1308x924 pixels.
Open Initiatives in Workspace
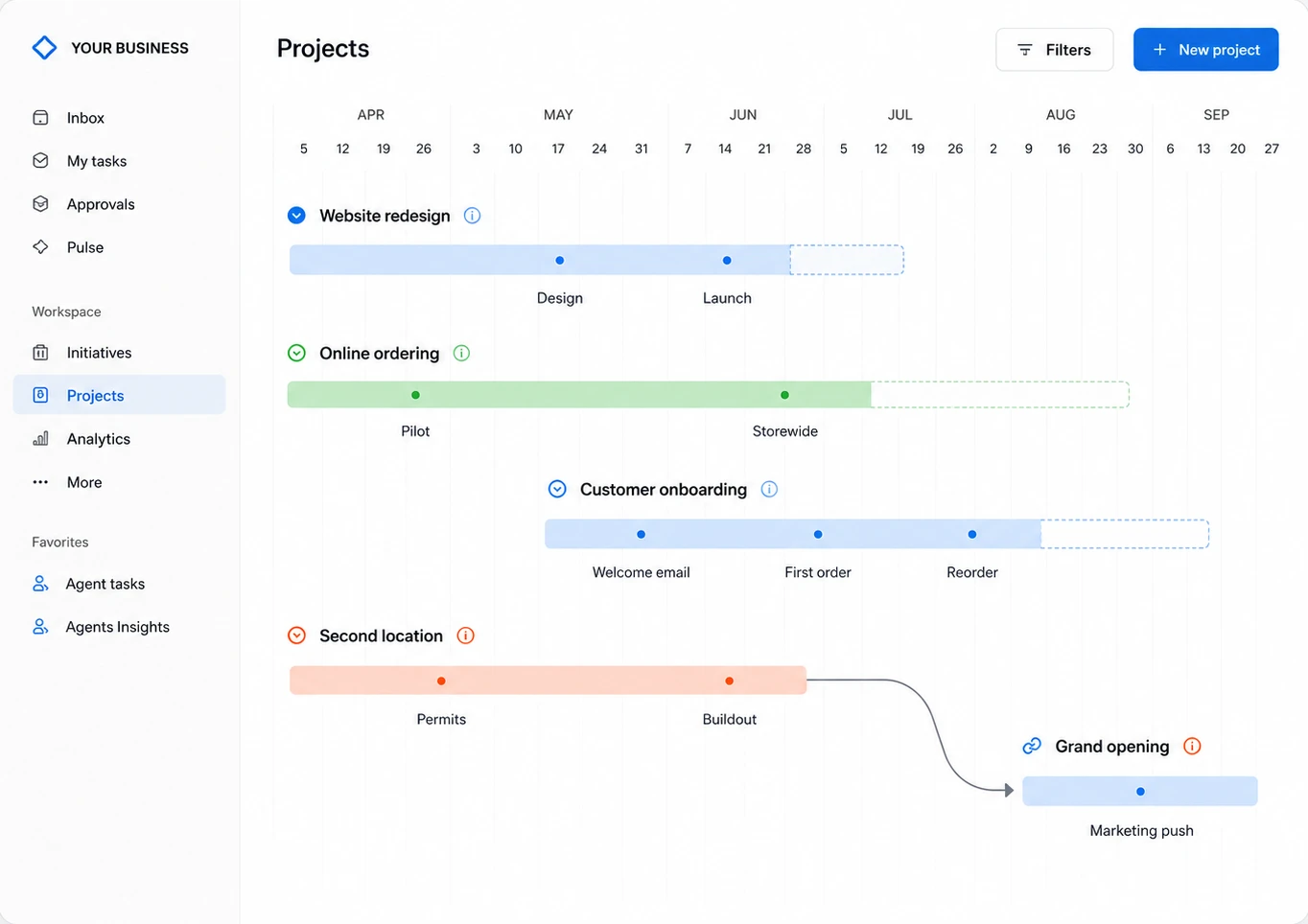click(119, 353)
